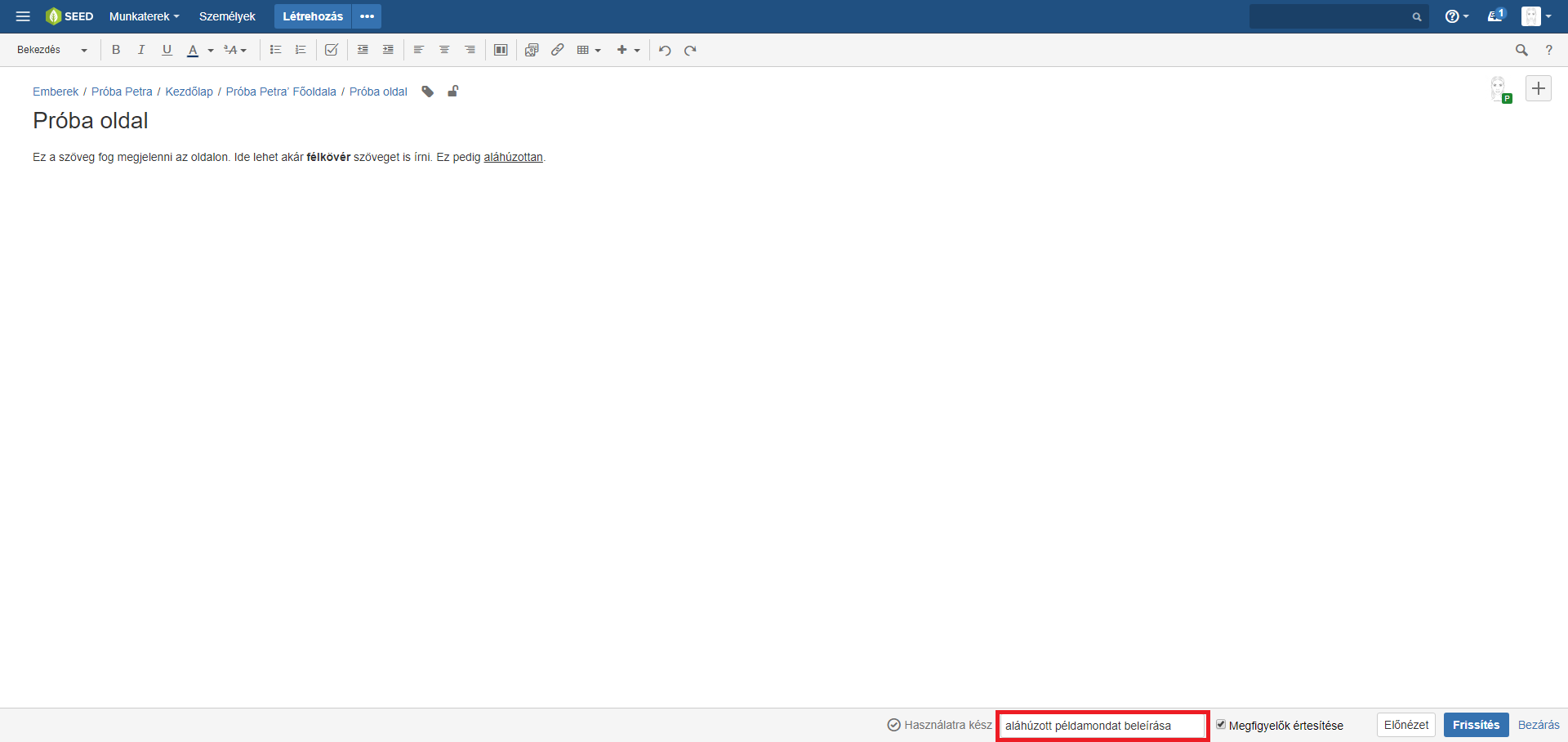Insert a task list checkbox item
This screenshot has width=1568, height=742.
pyautogui.click(x=331, y=50)
